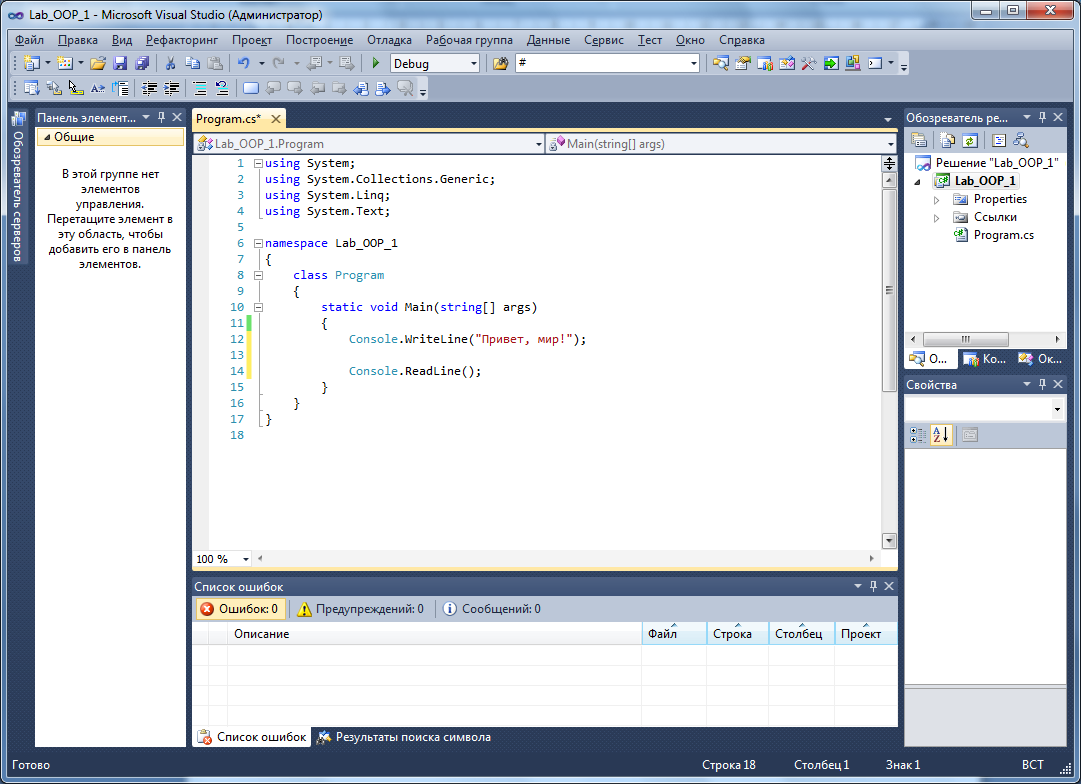This screenshot has width=1081, height=784.
Task: Sort the error list by Проект column
Action: coord(866,634)
